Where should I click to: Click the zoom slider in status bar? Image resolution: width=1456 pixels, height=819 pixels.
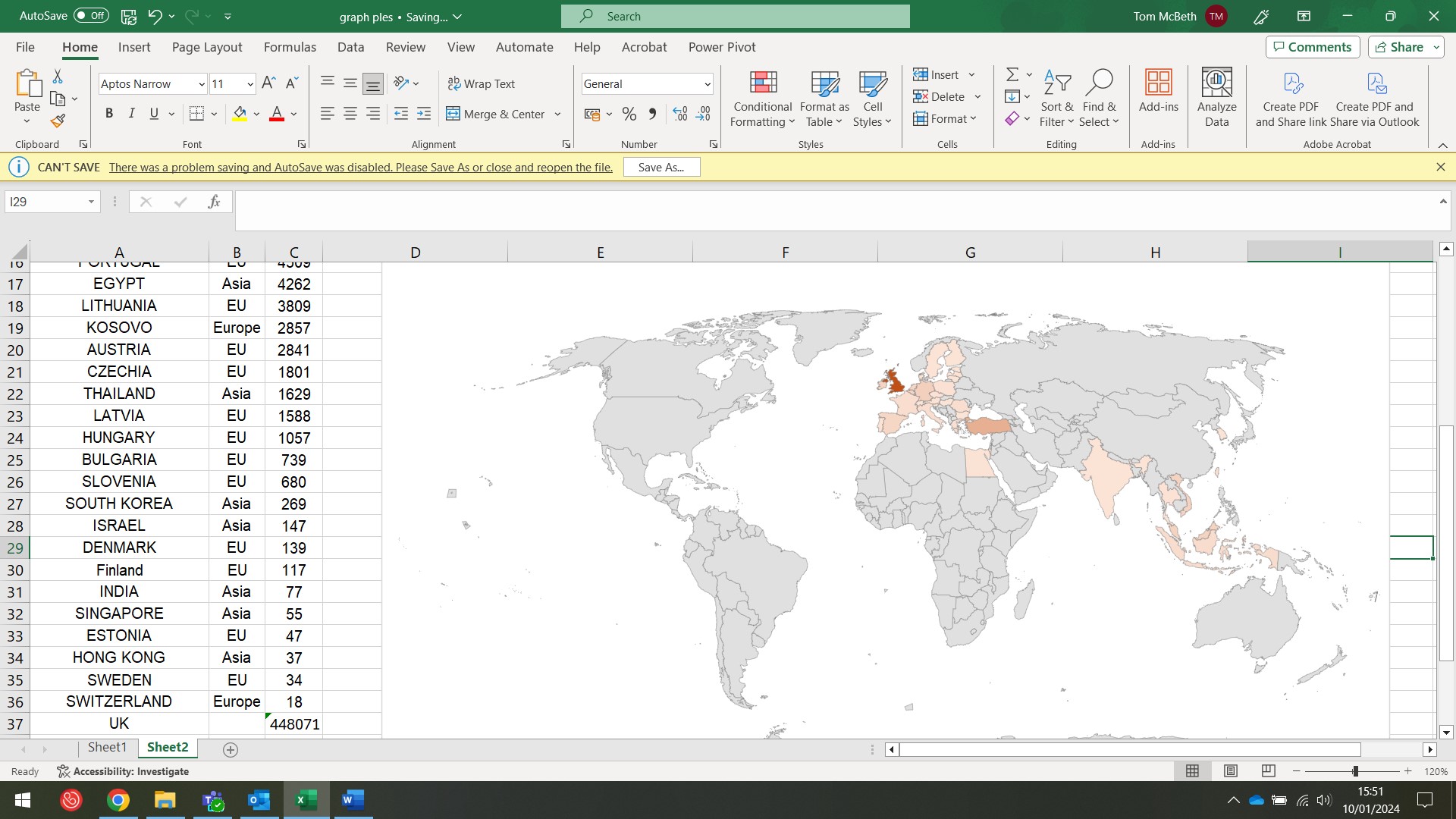pyautogui.click(x=1354, y=771)
